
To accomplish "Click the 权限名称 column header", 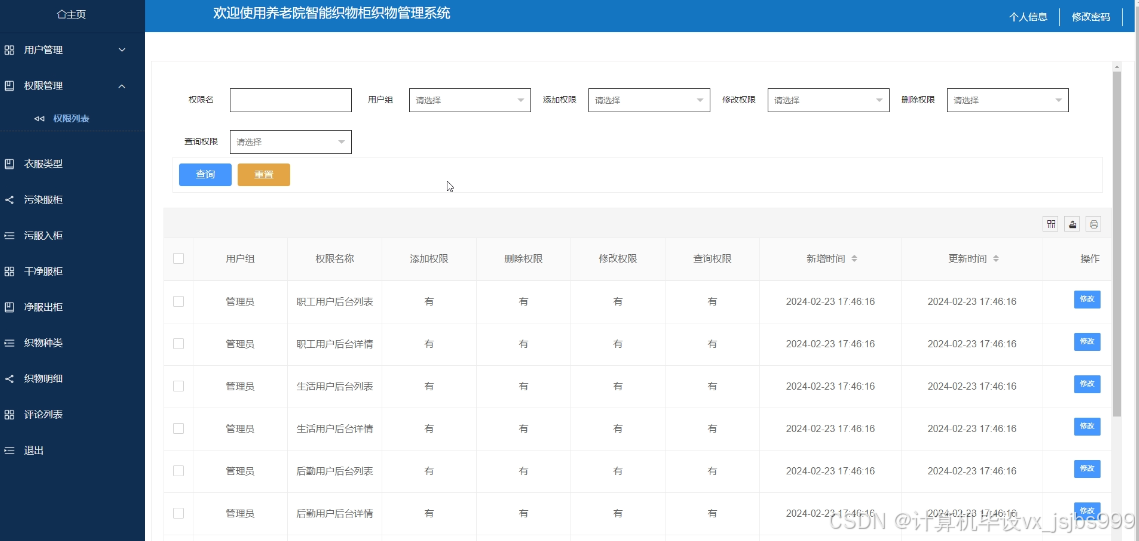I will [x=335, y=259].
